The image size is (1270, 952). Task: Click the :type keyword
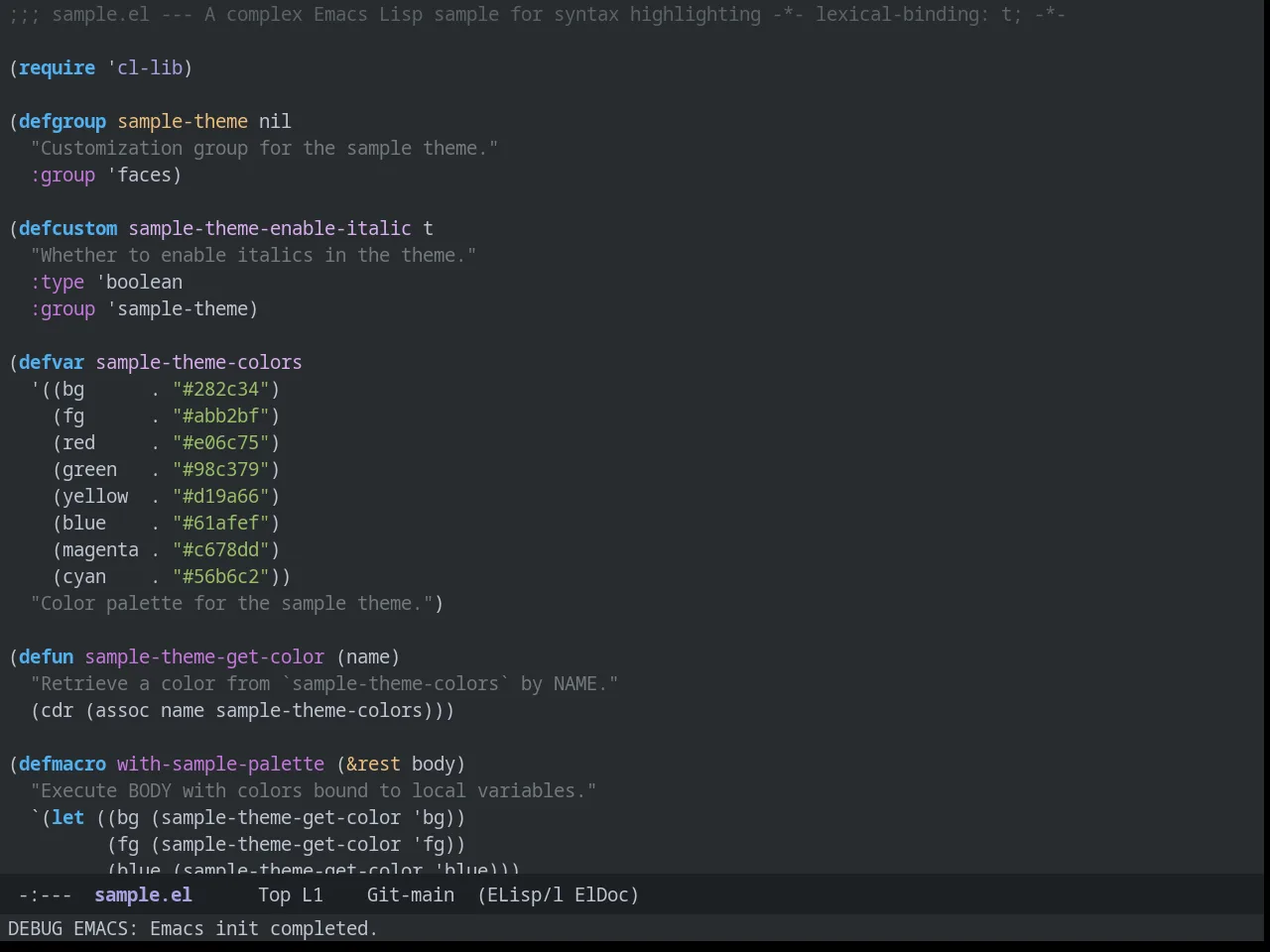(x=57, y=282)
